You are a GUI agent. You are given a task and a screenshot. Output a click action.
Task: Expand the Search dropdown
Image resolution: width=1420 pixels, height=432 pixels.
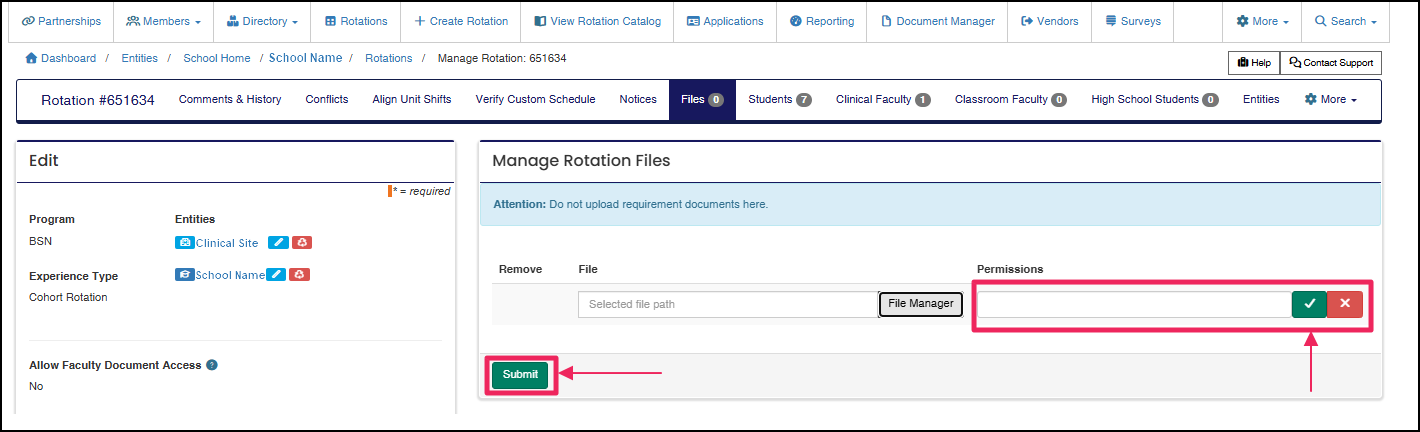[1345, 21]
